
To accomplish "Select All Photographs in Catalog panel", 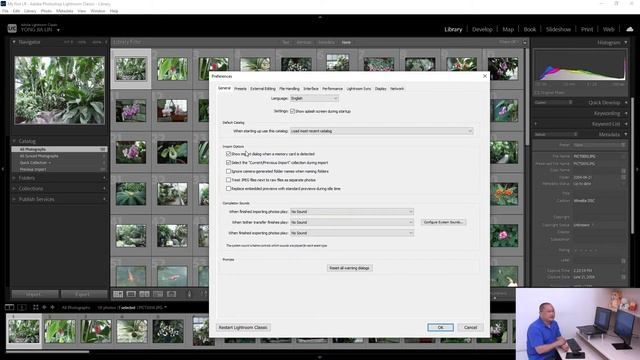I will point(59,149).
